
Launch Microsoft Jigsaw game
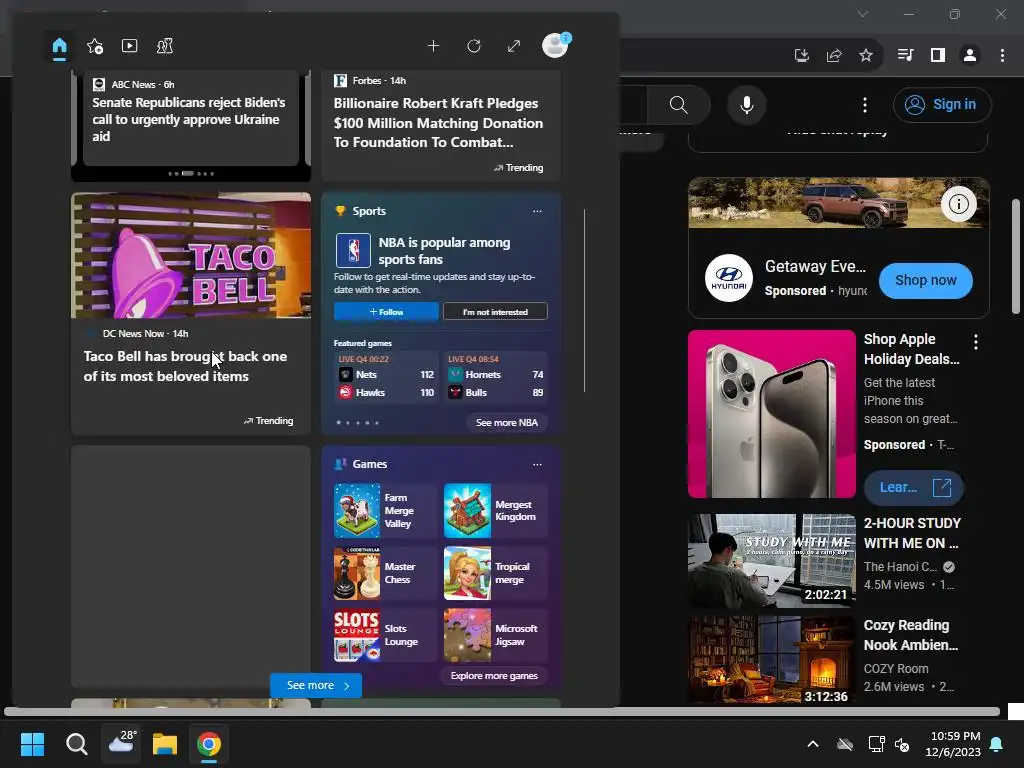[495, 635]
